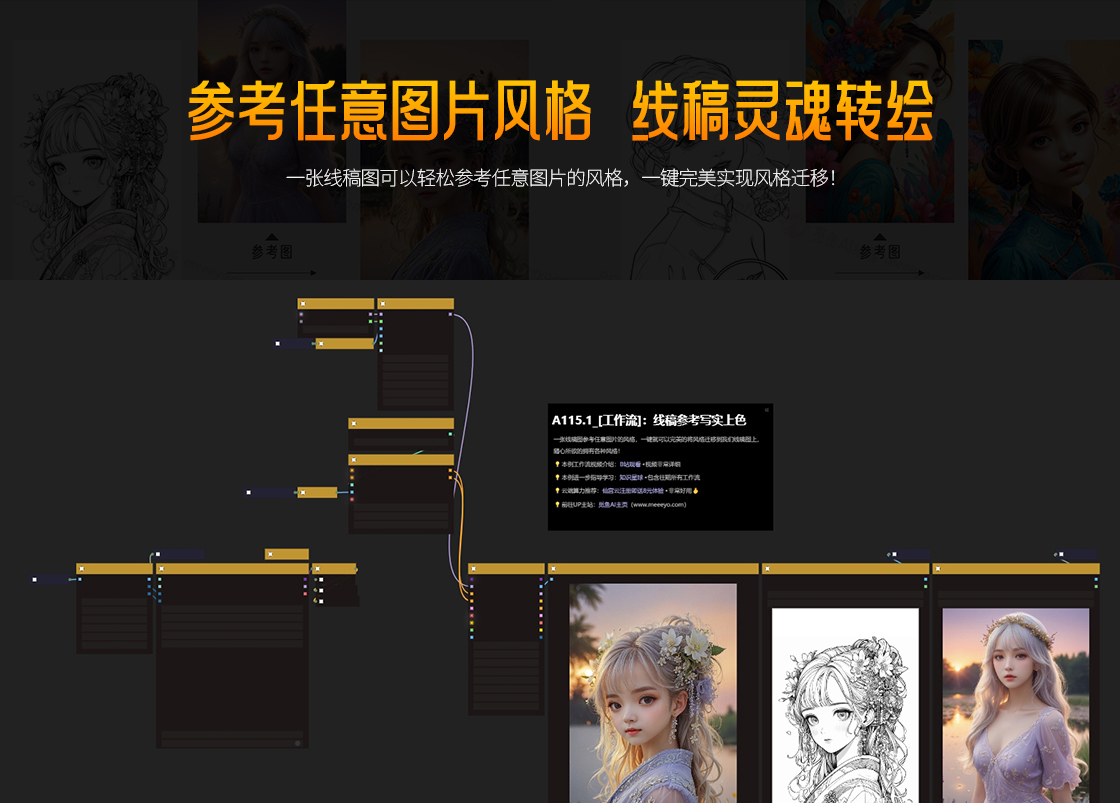Expand the collapsed dark node above the line-art preview
The width and height of the screenshot is (1120, 803).
(894, 554)
